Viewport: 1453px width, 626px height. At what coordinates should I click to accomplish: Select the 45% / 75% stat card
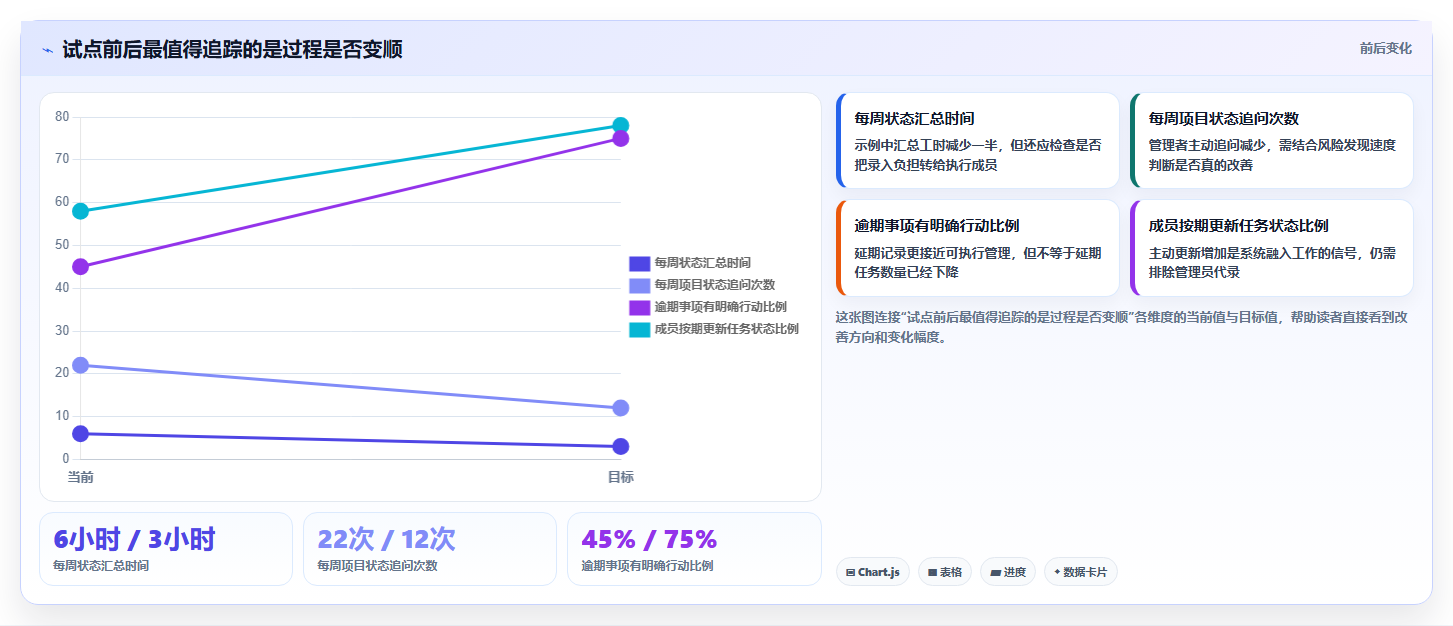(x=694, y=549)
